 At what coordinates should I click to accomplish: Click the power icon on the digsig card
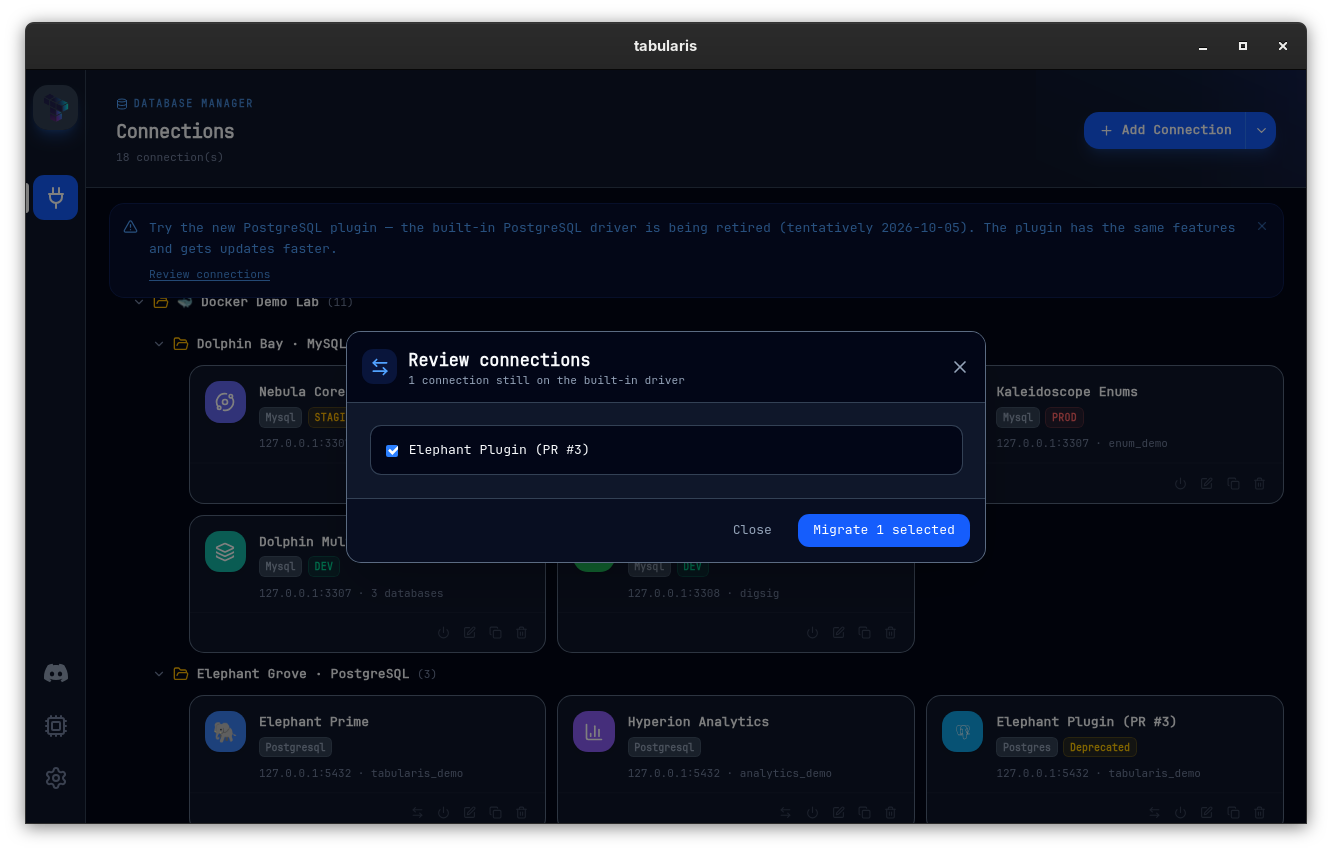coord(813,633)
